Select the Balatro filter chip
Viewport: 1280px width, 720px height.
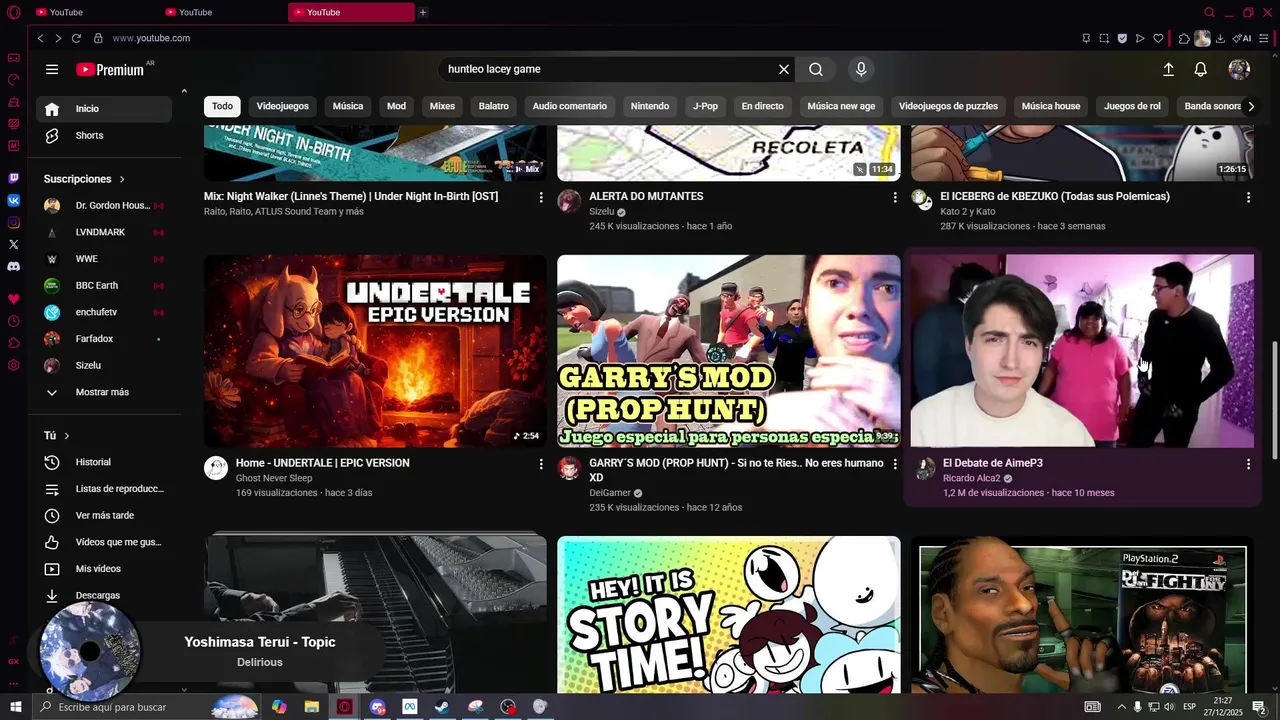[493, 106]
